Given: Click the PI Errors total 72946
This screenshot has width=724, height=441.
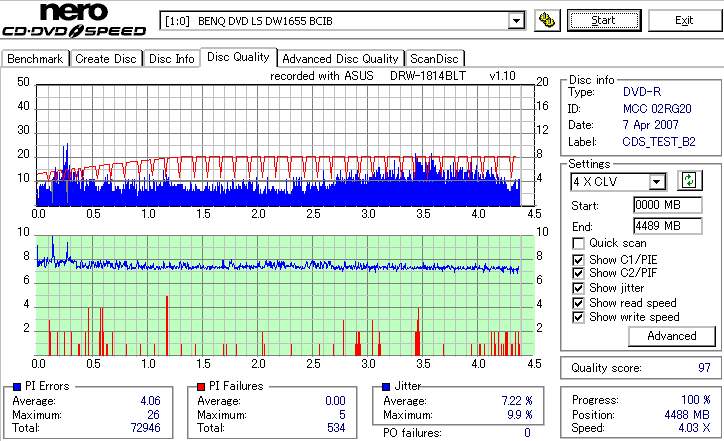Looking at the screenshot, I should coord(145,428).
